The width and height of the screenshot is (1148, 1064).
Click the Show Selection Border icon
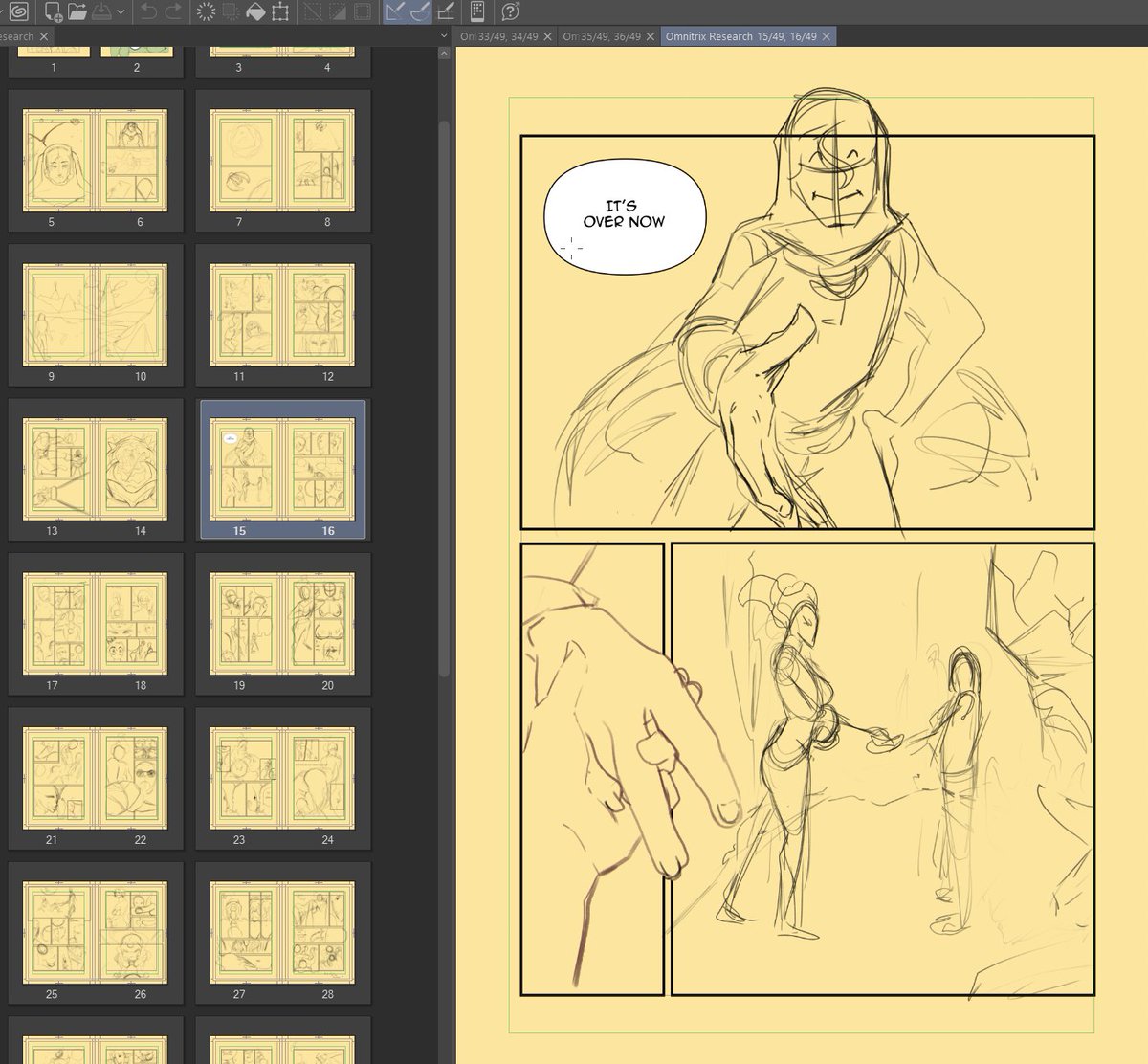[362, 11]
